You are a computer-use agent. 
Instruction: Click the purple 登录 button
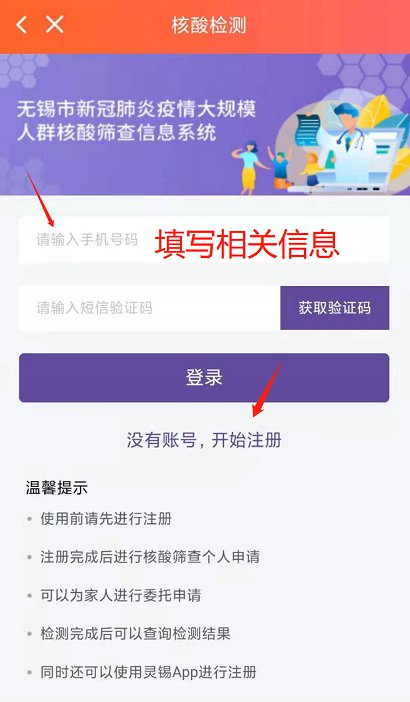coord(204,377)
